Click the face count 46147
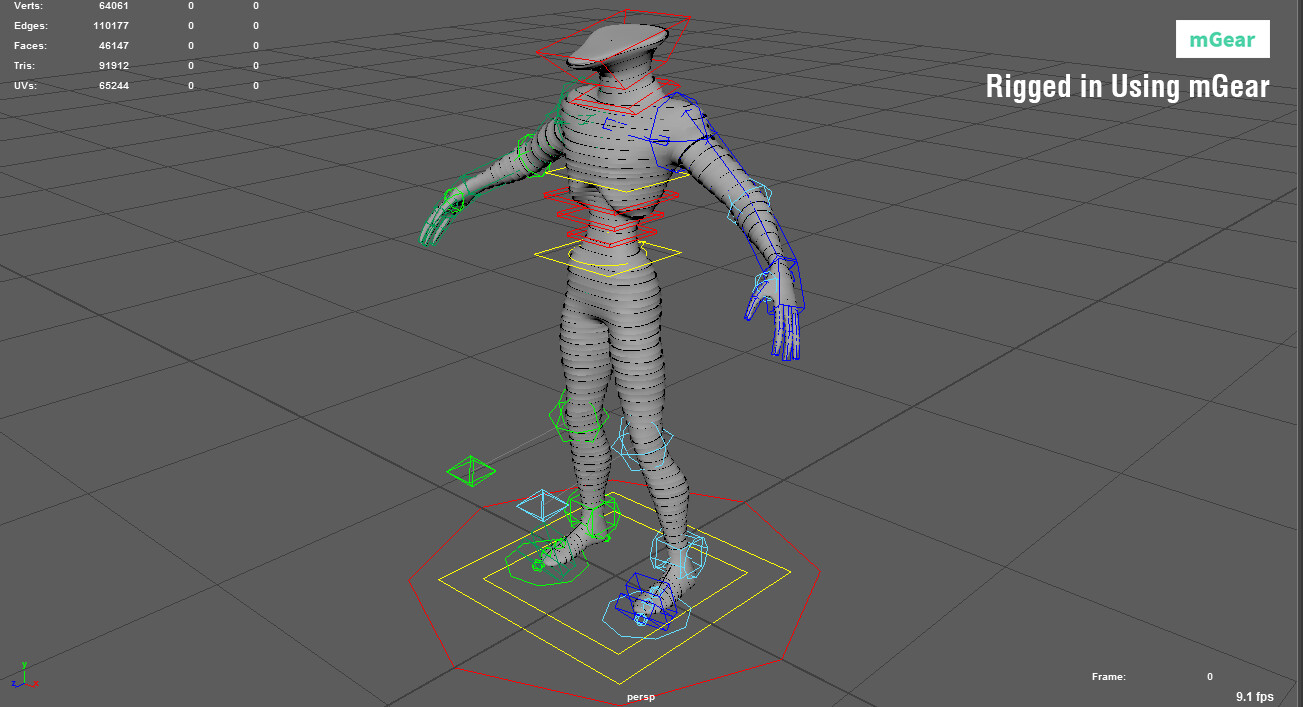Image resolution: width=1303 pixels, height=707 pixels. point(114,46)
